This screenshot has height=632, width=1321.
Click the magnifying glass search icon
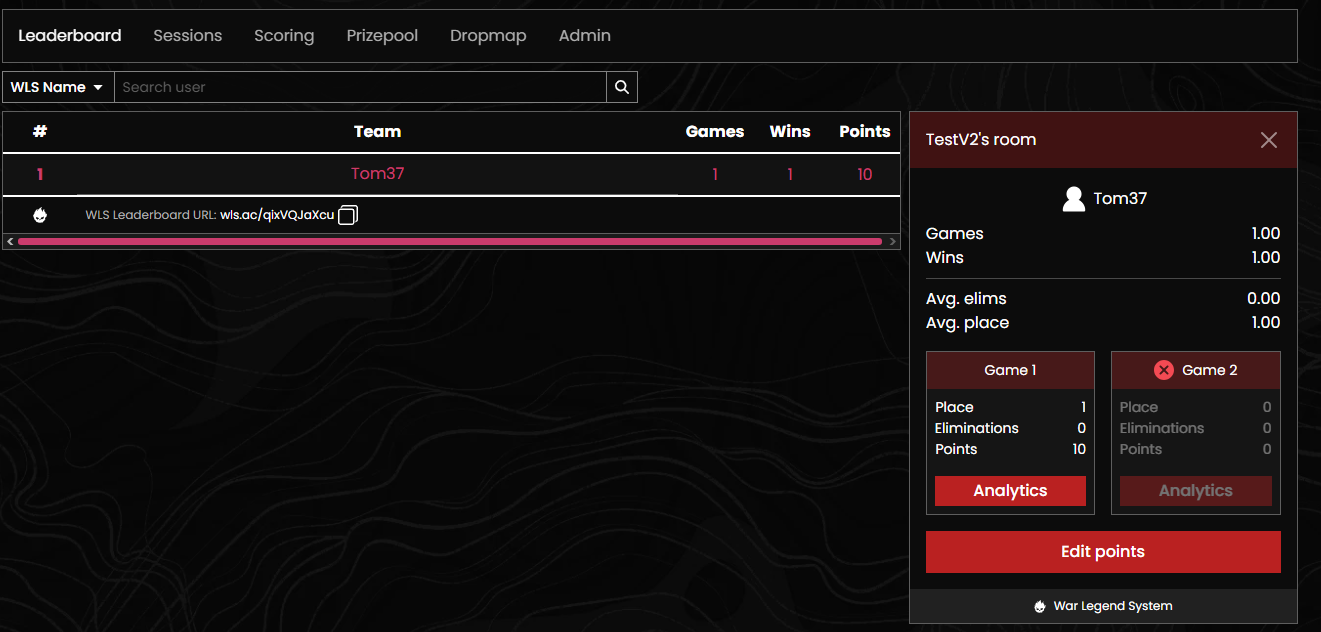click(x=621, y=87)
